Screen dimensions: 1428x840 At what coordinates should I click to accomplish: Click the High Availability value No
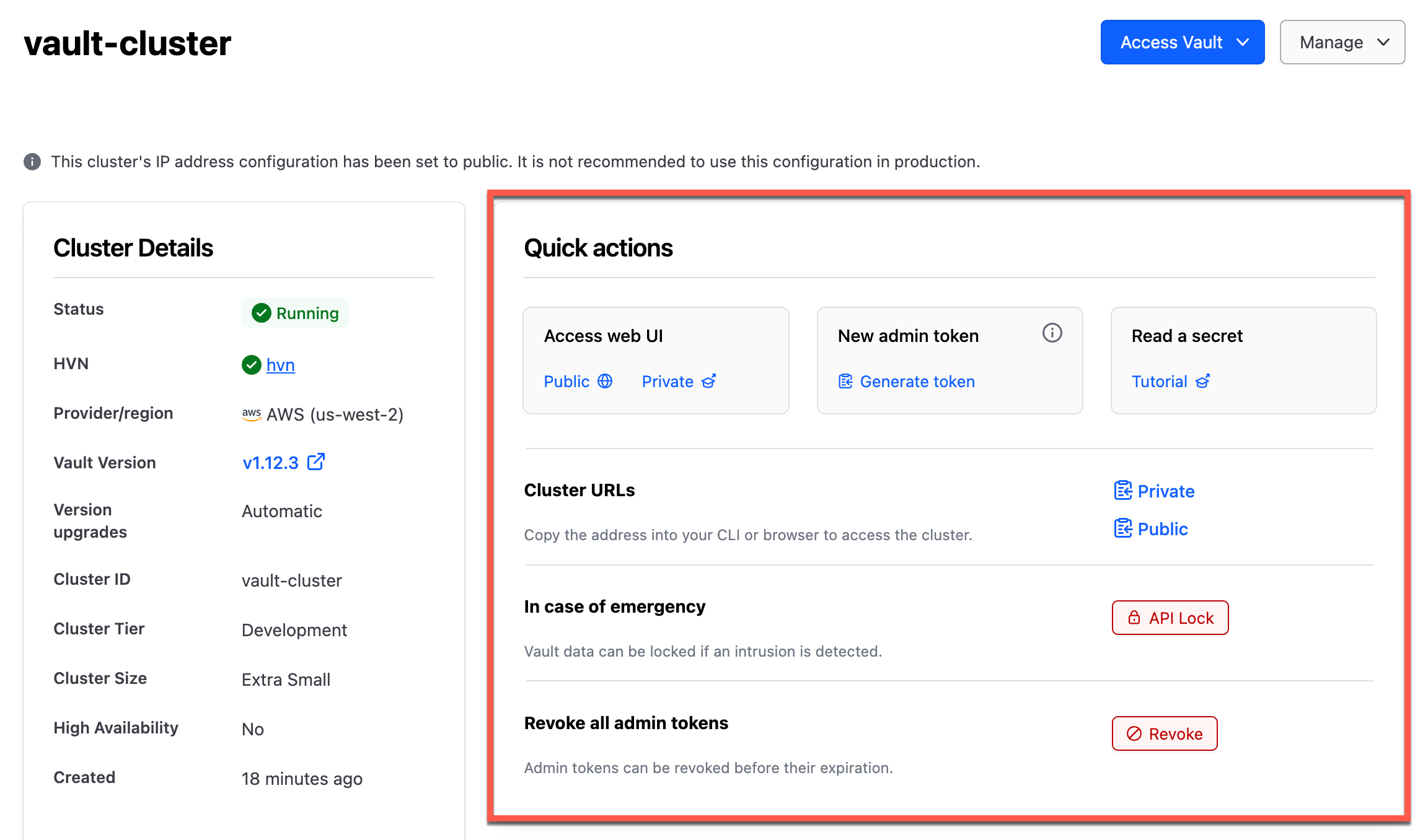[x=253, y=729]
